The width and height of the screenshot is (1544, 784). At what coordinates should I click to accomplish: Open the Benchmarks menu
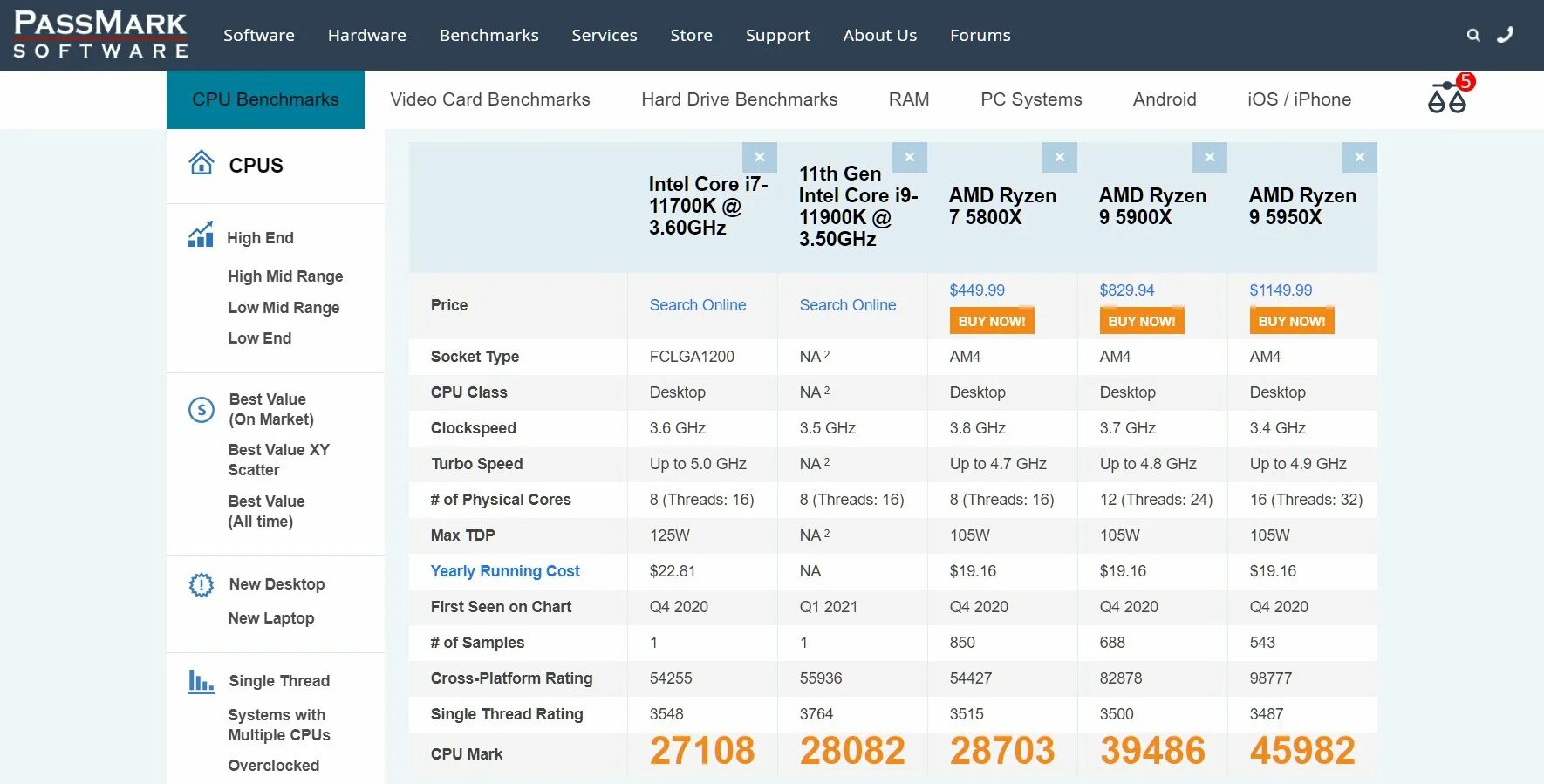[x=489, y=35]
